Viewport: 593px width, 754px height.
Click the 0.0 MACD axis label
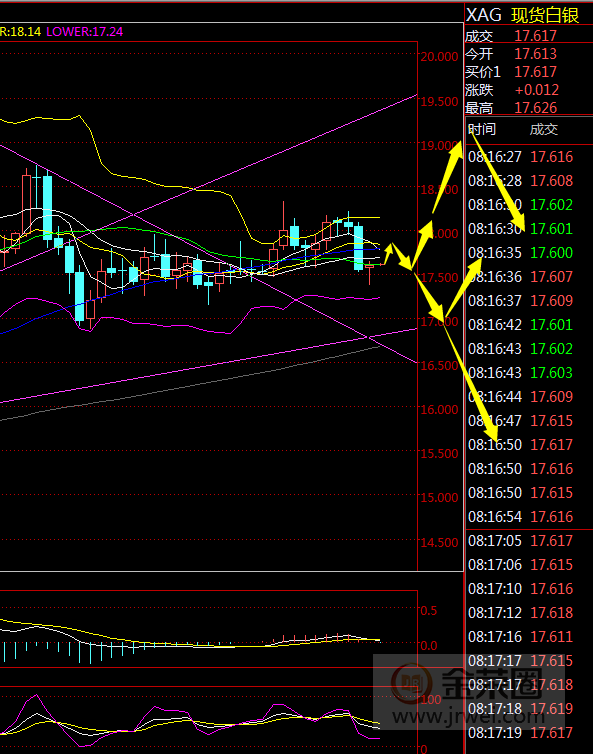[x=429, y=645]
